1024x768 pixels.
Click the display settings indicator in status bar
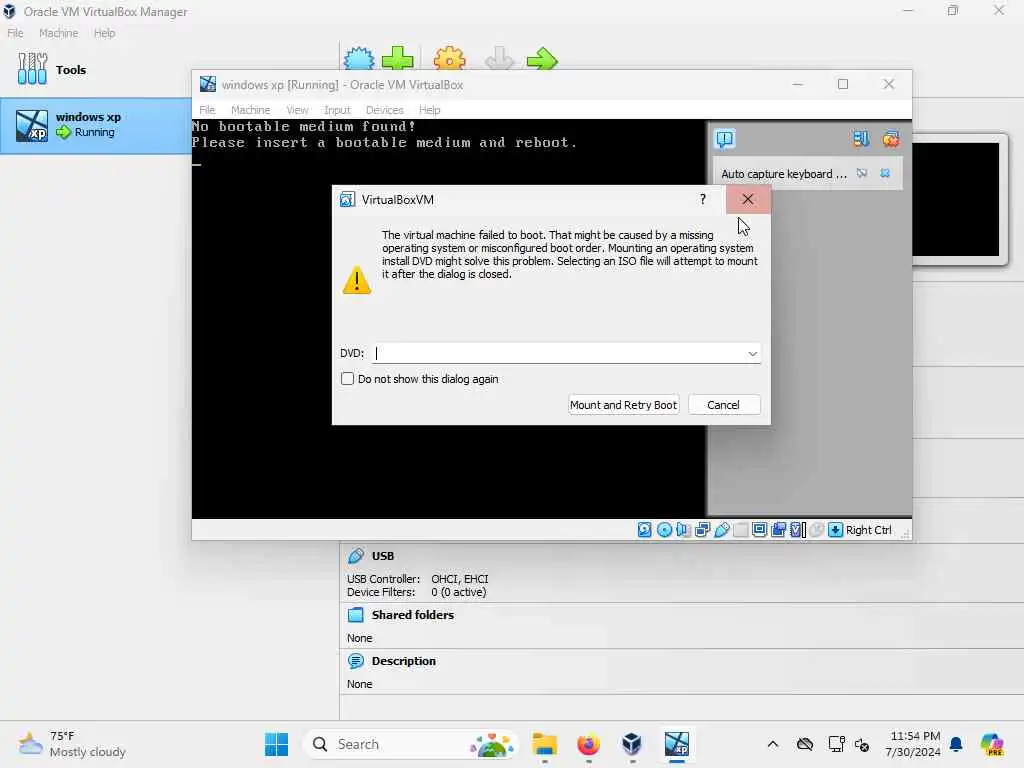click(759, 530)
